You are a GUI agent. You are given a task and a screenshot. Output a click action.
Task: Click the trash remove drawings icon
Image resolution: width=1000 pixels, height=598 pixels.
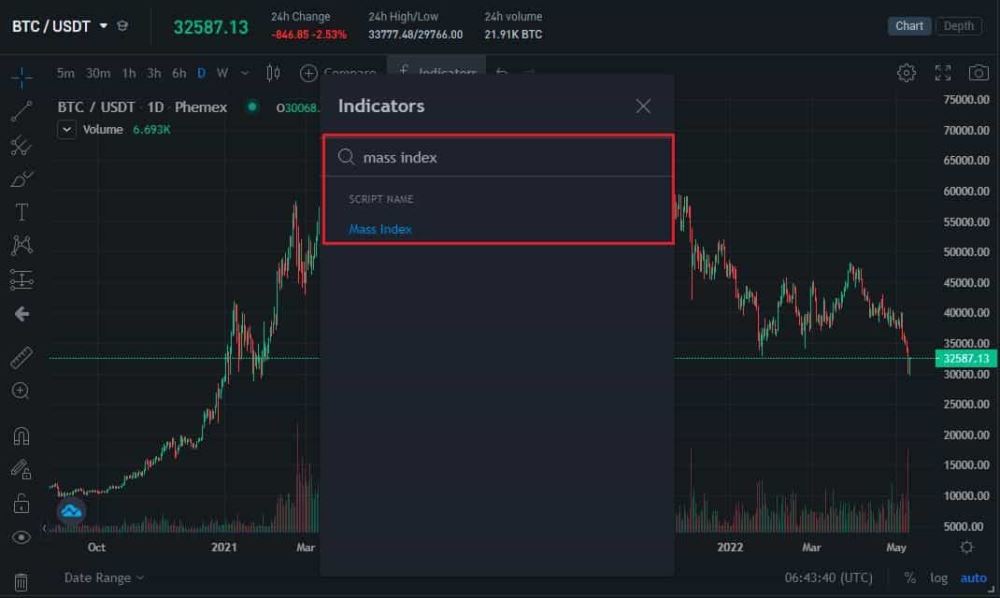21,581
